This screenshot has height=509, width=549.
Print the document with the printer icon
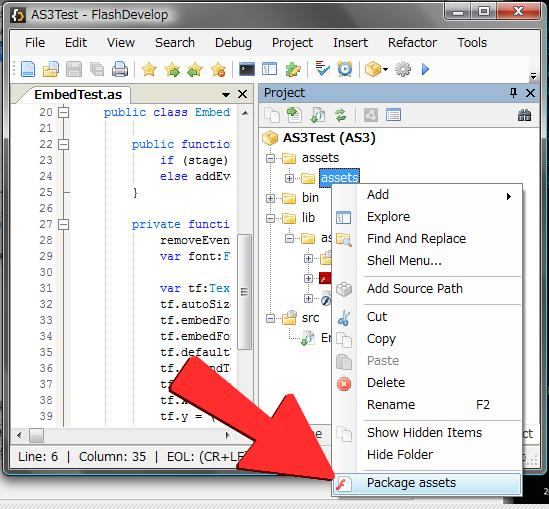tap(120, 69)
